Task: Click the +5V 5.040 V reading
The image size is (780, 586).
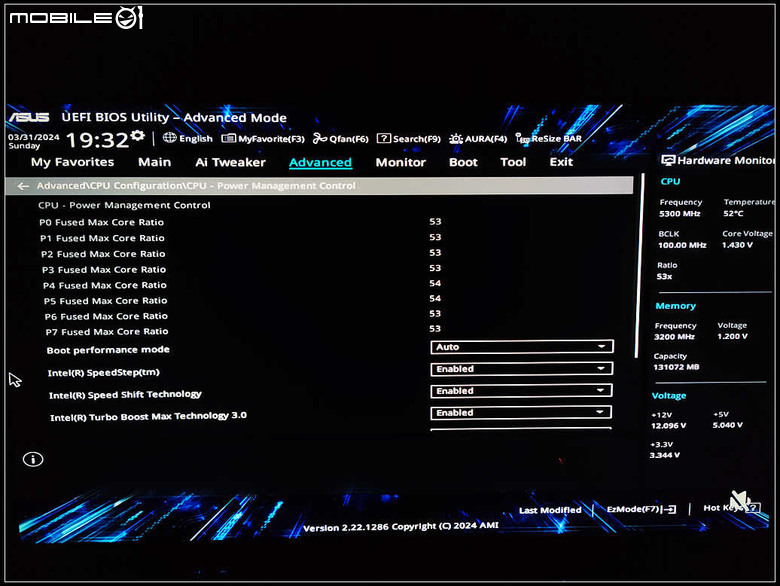Action: [727, 425]
